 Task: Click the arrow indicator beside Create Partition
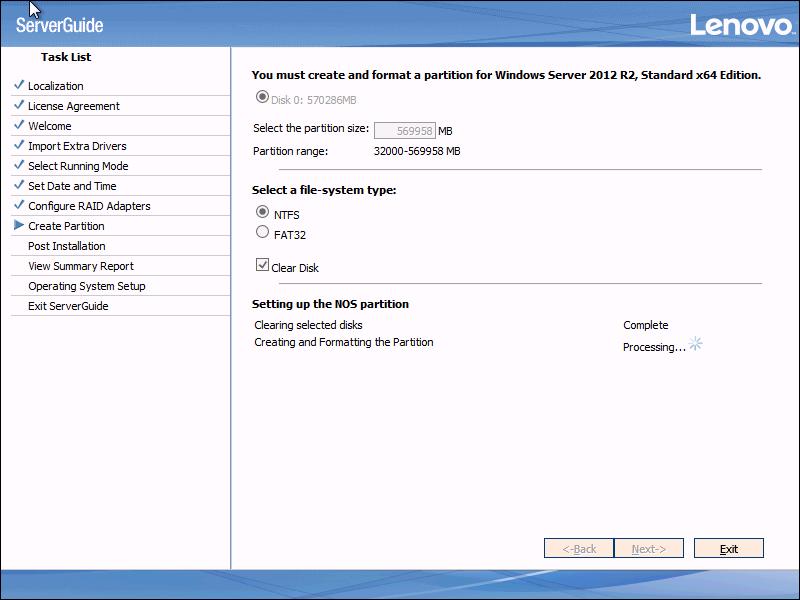click(16, 225)
